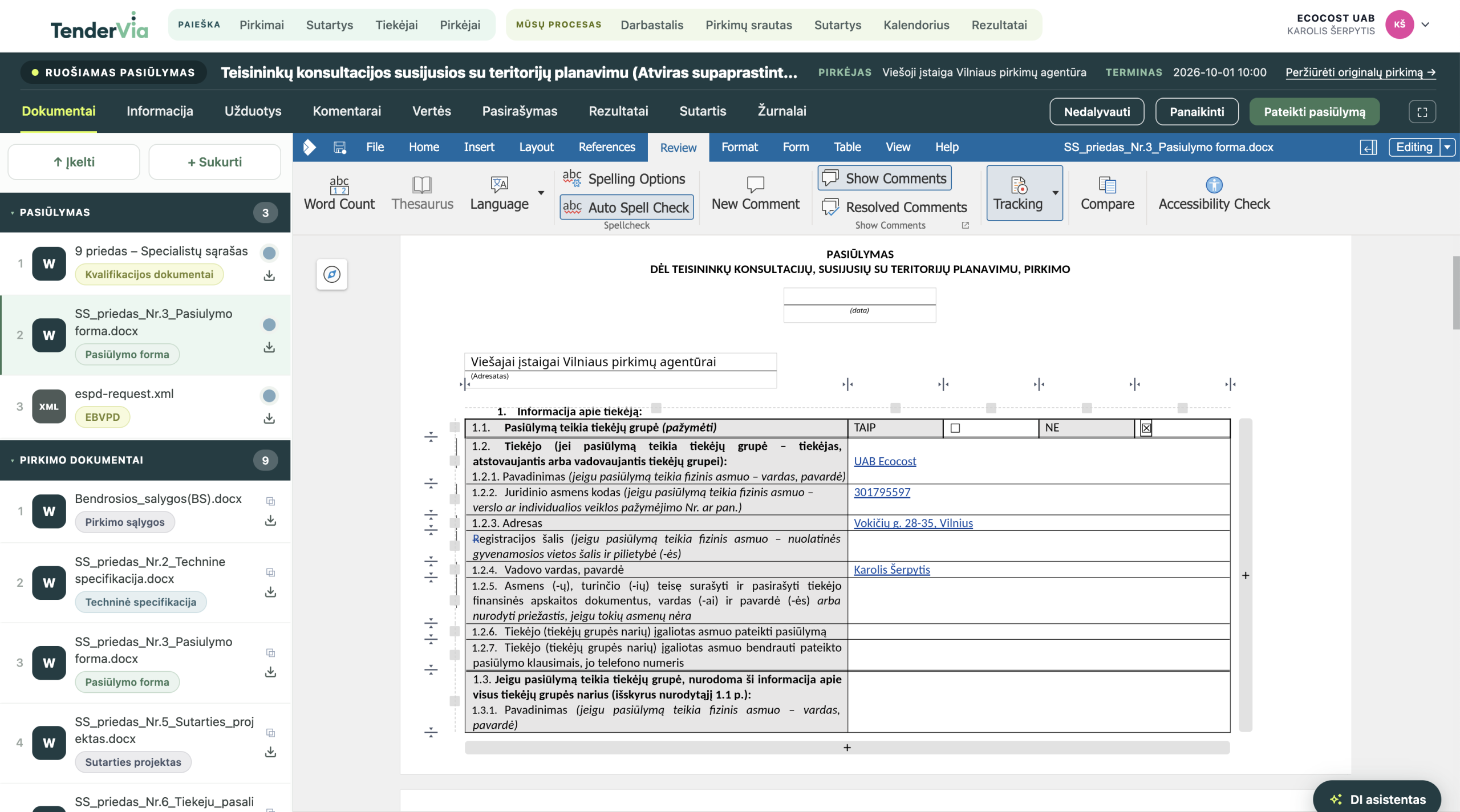Viewport: 1460px width, 812px height.
Task: Open the Tracking dropdown arrow
Action: pyautogui.click(x=1056, y=193)
